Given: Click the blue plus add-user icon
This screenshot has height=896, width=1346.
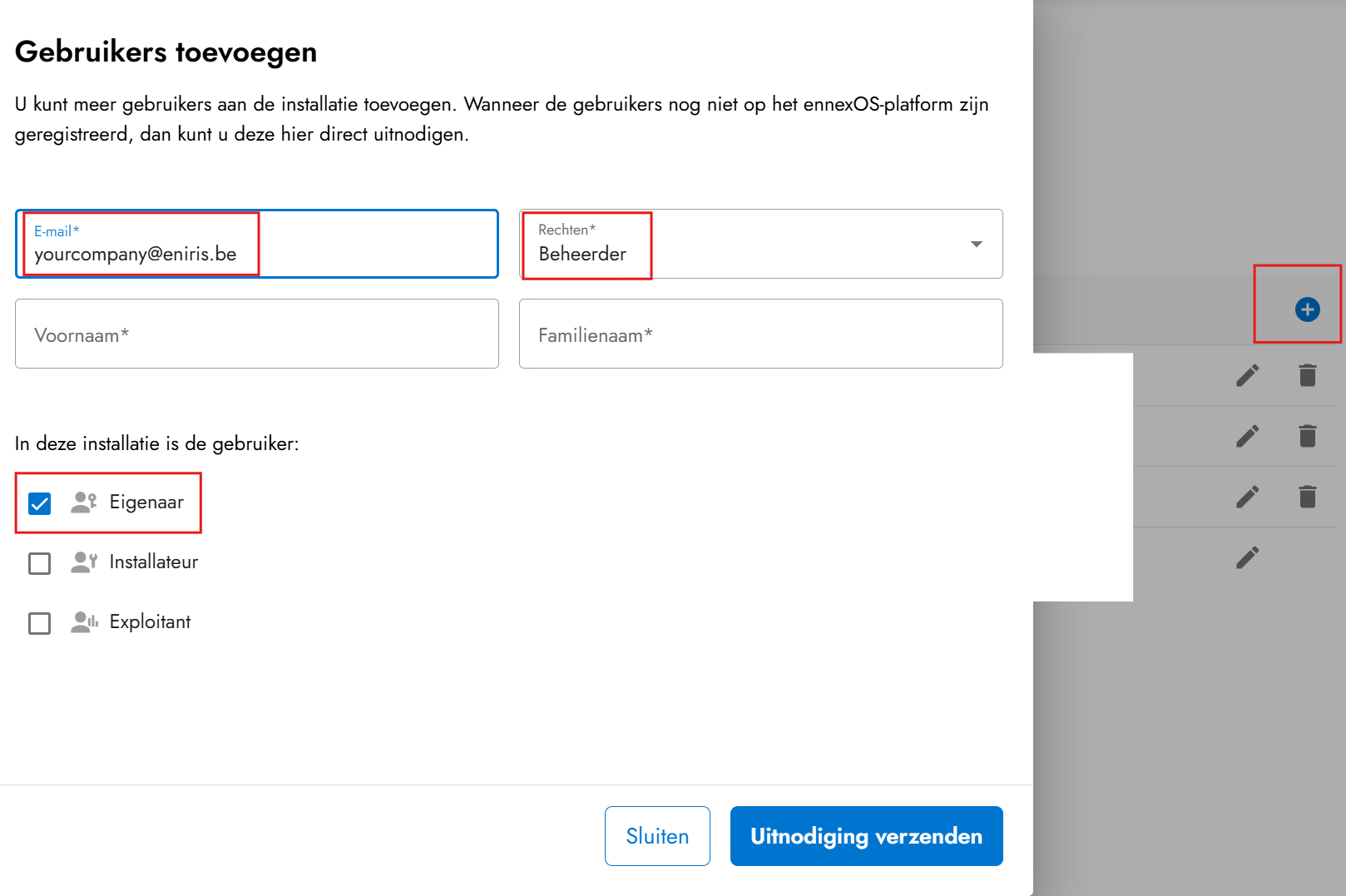Looking at the screenshot, I should (1307, 309).
